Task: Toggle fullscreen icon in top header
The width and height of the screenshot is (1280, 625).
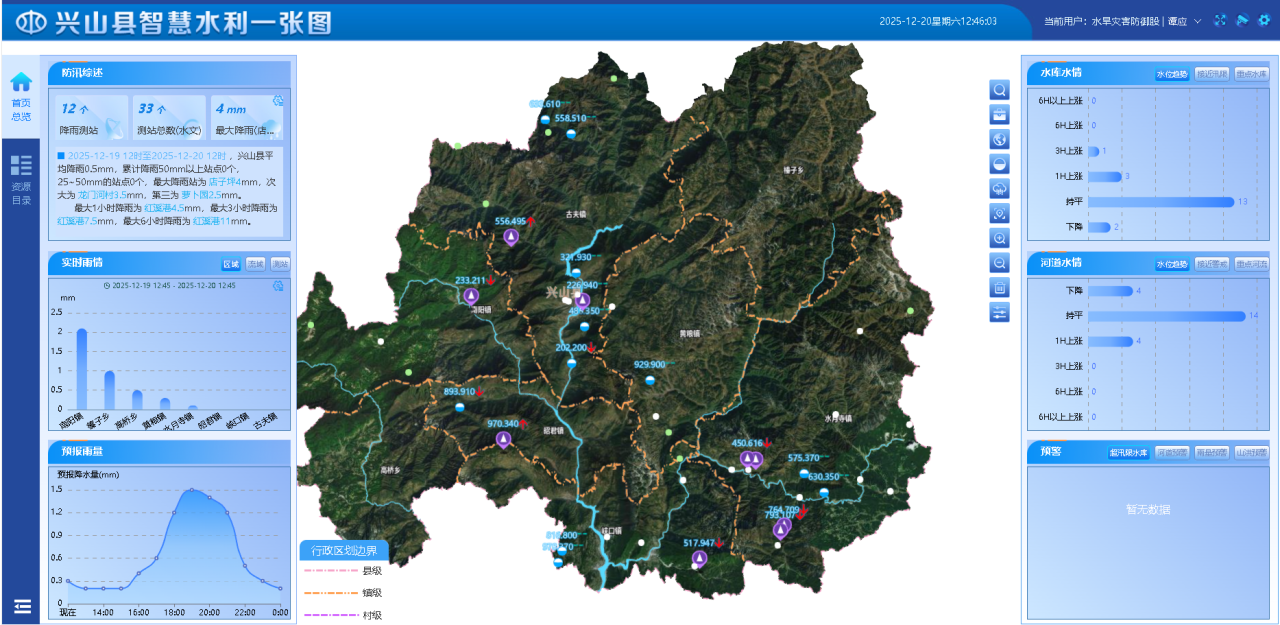Action: pyautogui.click(x=1220, y=21)
